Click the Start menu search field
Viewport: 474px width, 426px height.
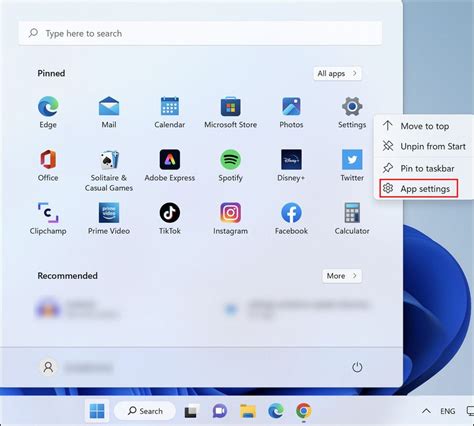point(200,33)
